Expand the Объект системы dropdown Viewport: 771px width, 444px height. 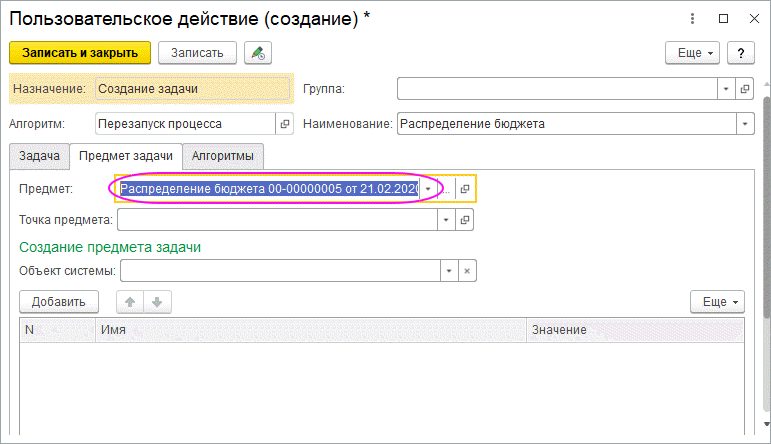coord(449,271)
